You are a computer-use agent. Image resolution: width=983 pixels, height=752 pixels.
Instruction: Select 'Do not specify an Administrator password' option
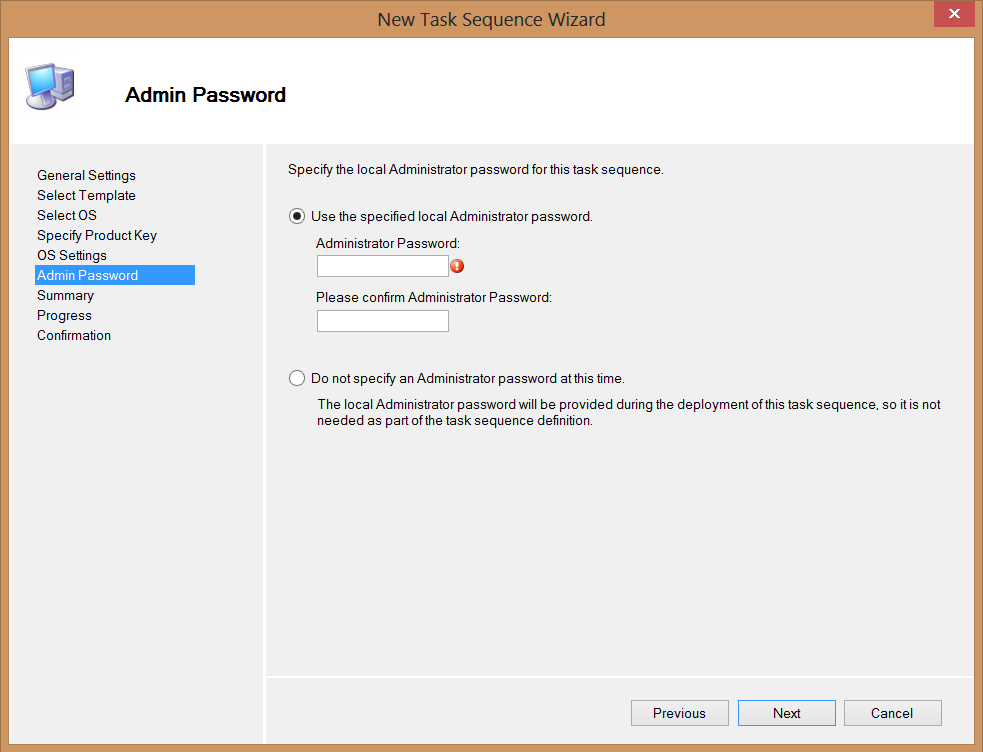tap(297, 378)
